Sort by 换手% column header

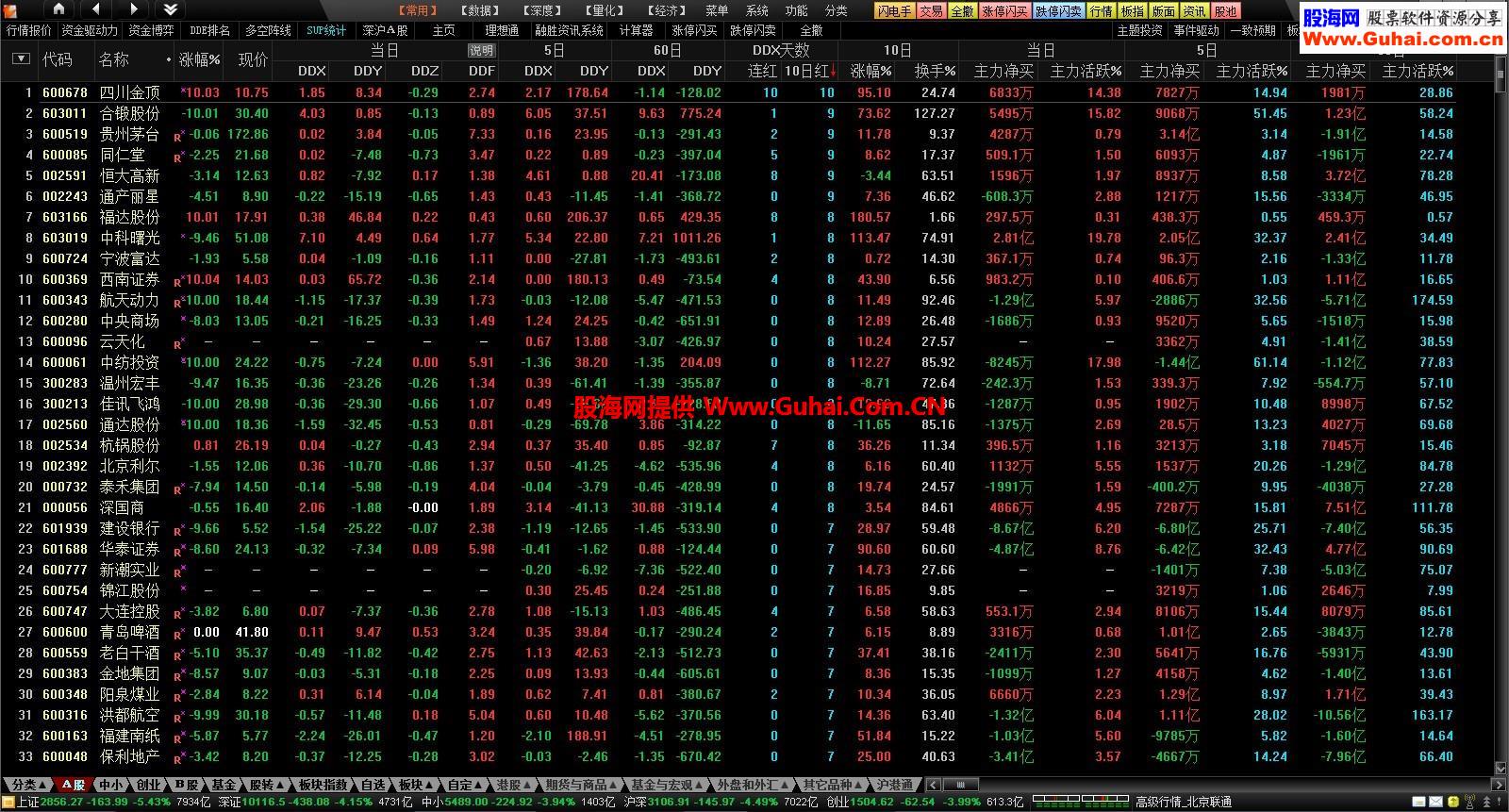point(935,71)
